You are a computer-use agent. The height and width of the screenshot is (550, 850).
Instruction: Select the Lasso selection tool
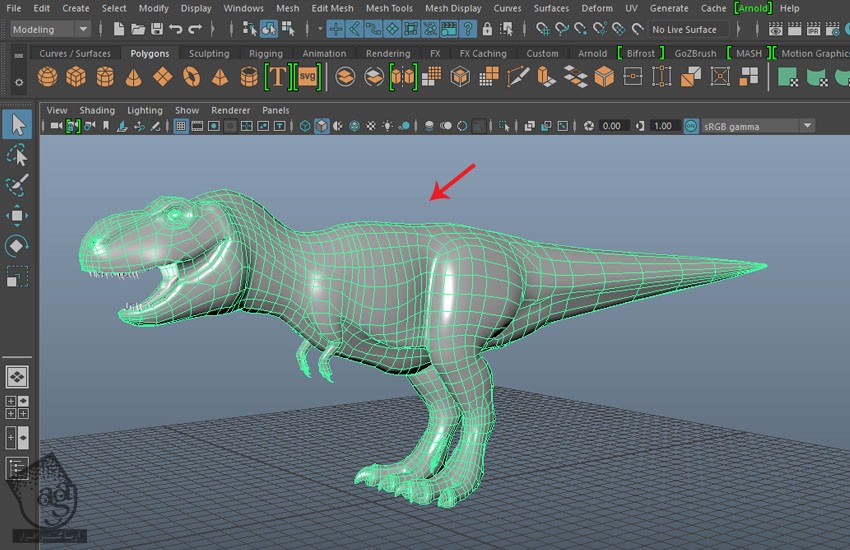pyautogui.click(x=17, y=155)
